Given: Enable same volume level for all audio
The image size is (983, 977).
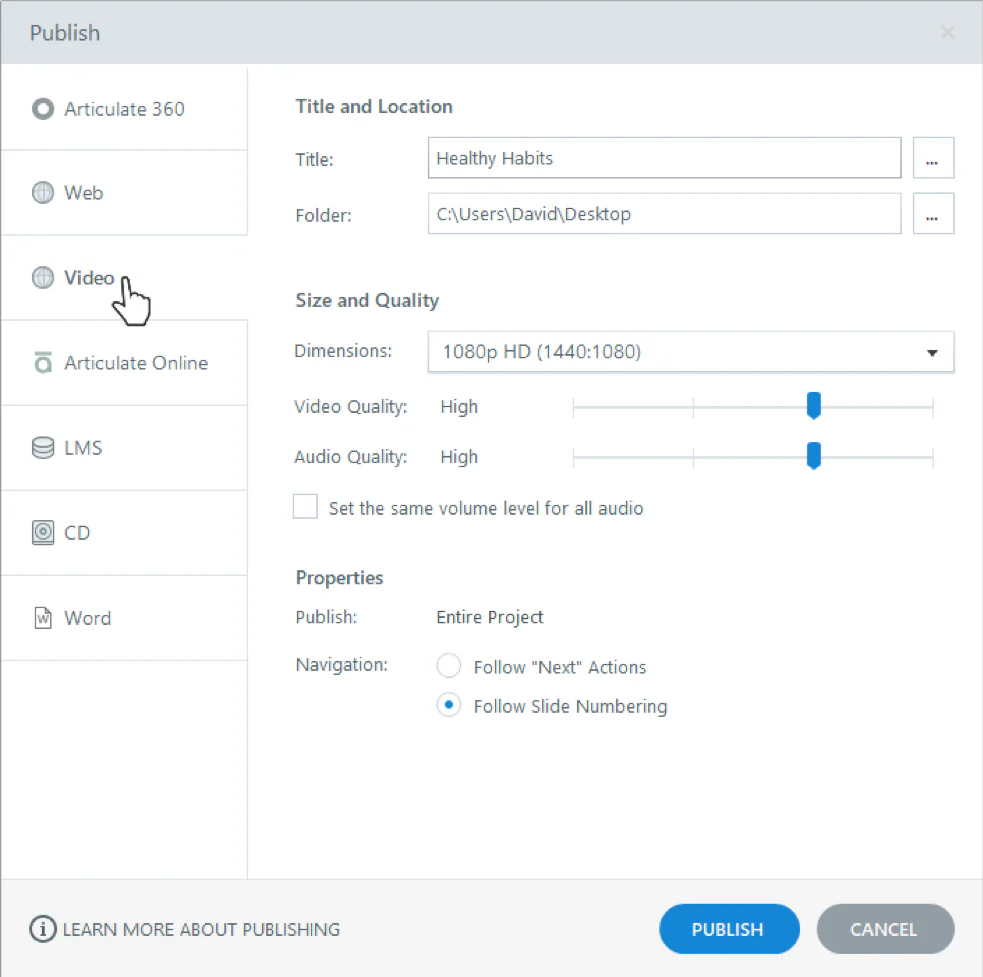Looking at the screenshot, I should [x=305, y=507].
